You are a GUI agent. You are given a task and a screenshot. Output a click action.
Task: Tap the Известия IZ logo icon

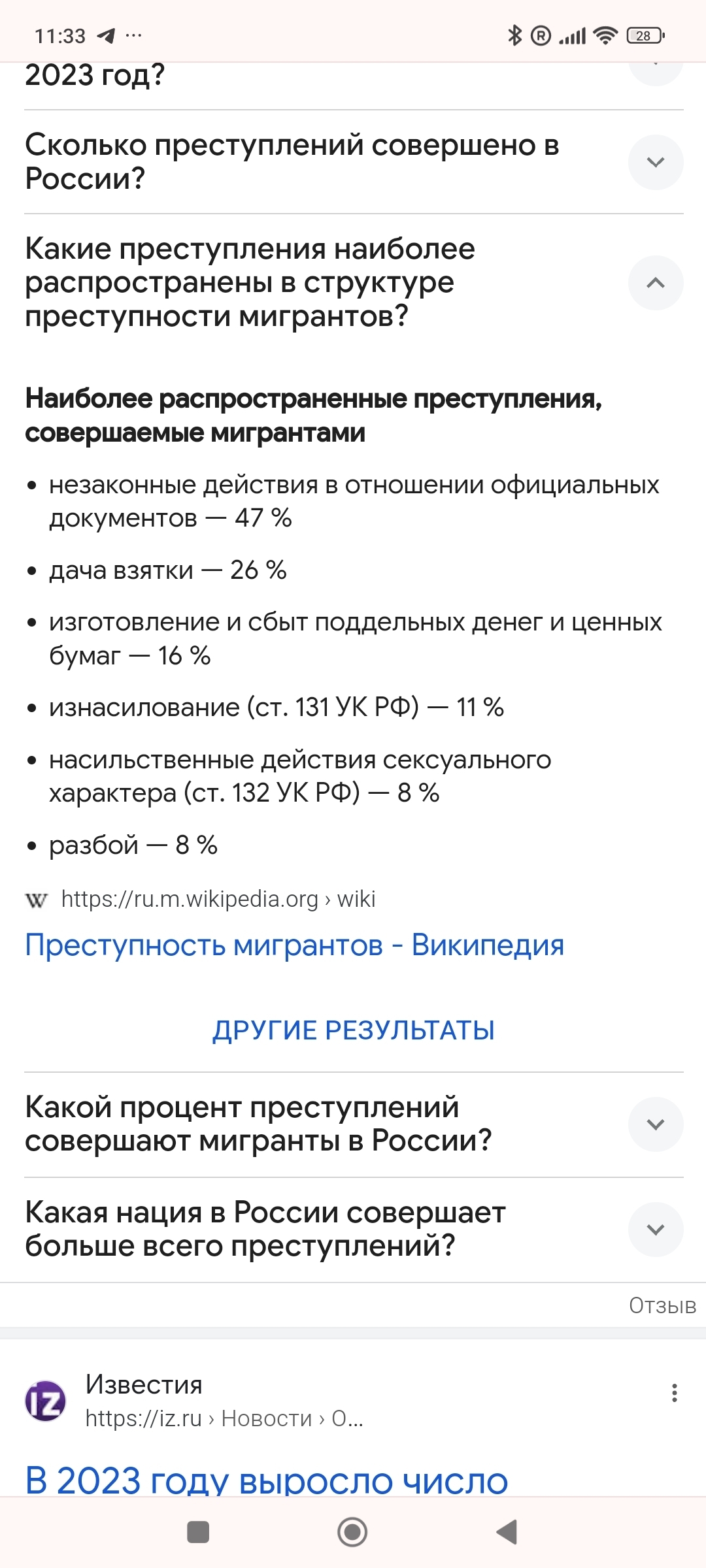click(x=45, y=1401)
